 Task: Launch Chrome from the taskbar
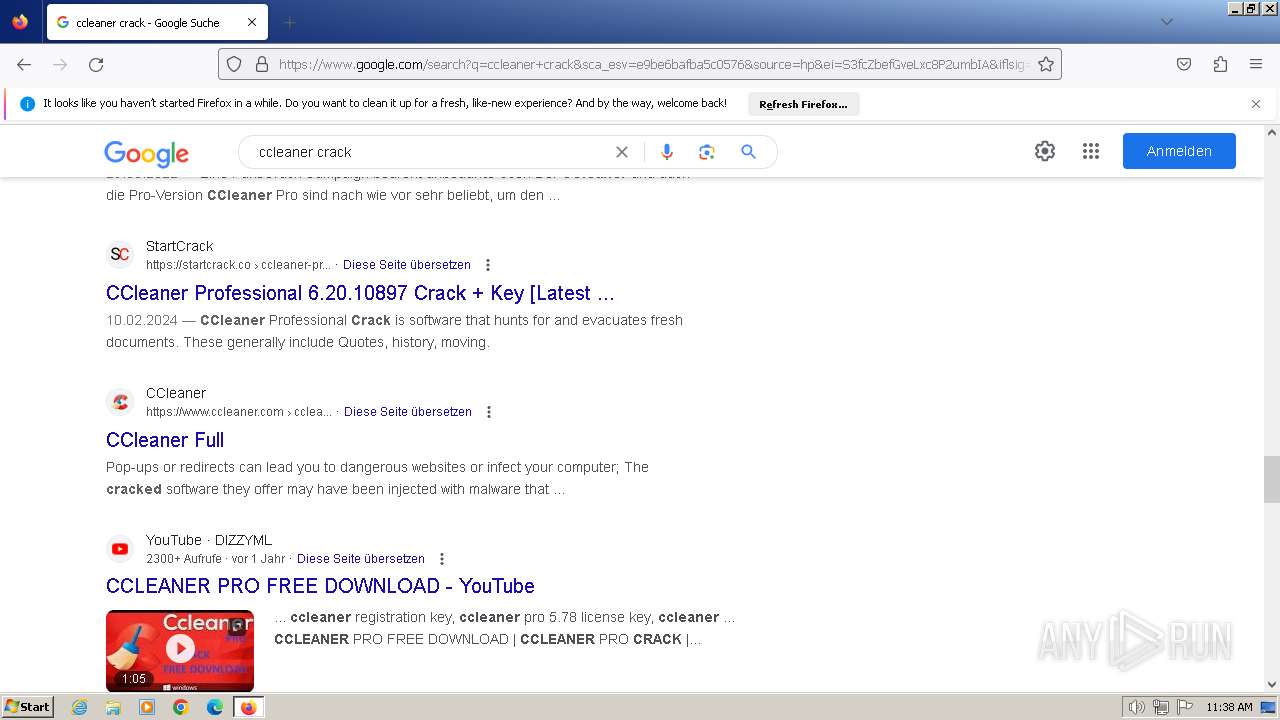point(181,707)
